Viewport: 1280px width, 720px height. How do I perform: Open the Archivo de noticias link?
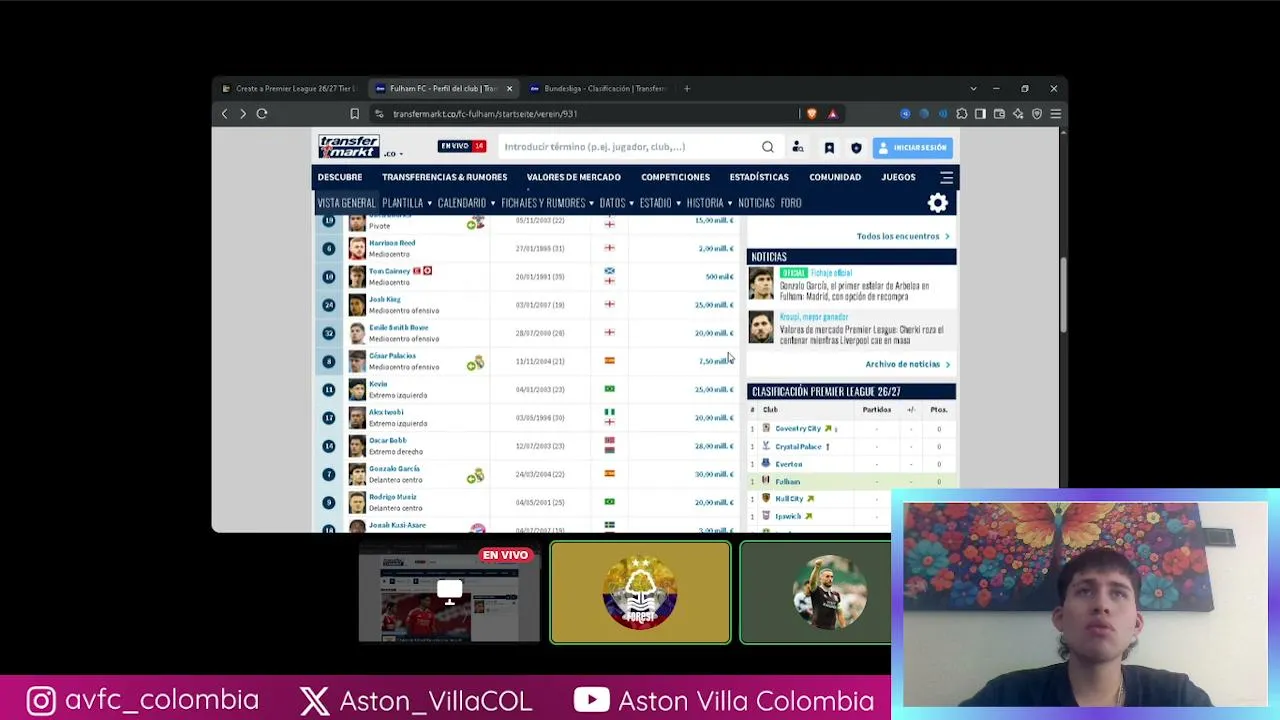907,364
